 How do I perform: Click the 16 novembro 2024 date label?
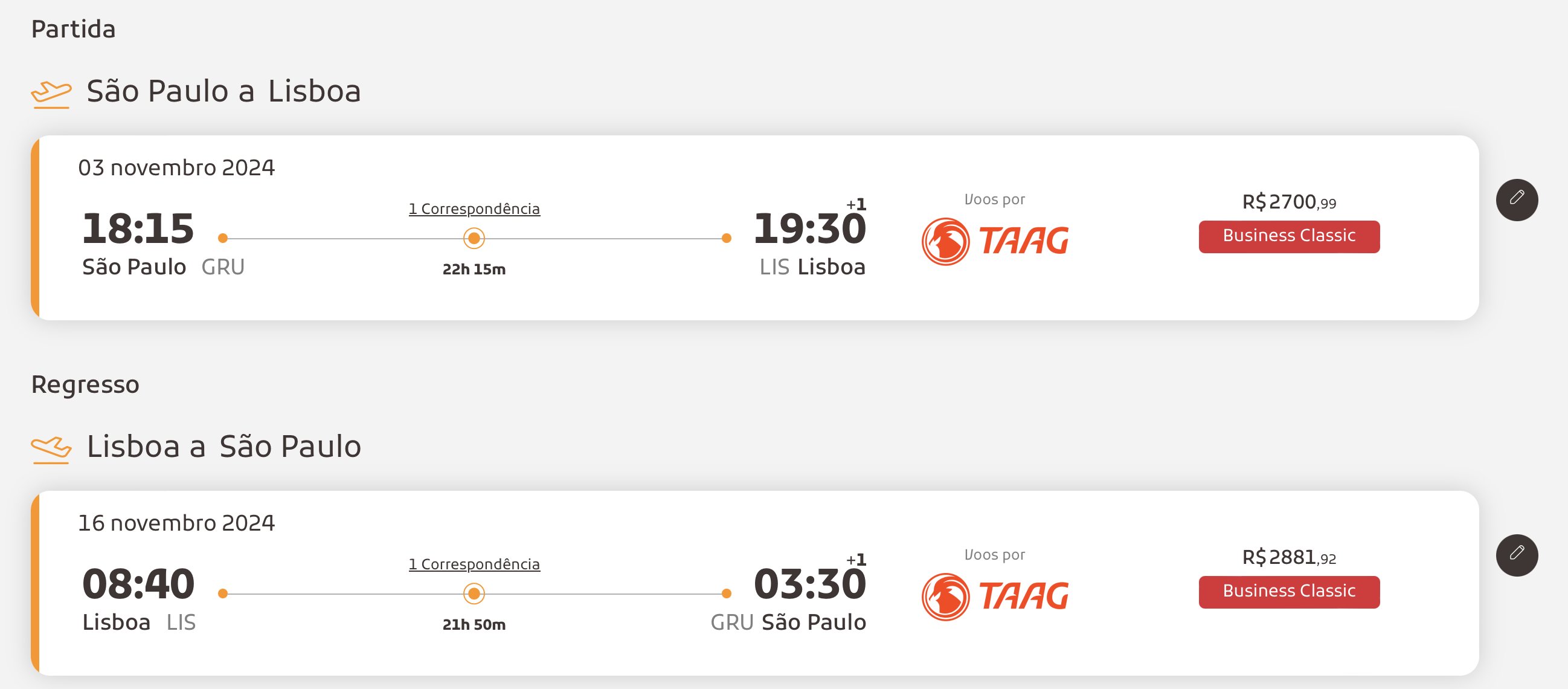[176, 523]
